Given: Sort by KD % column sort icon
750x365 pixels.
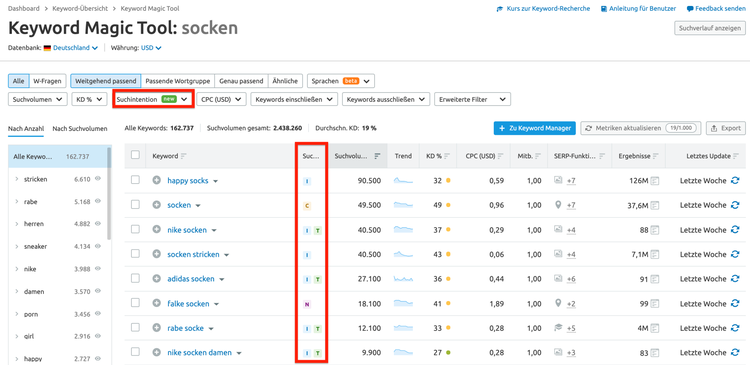Looking at the screenshot, I should (x=448, y=156).
